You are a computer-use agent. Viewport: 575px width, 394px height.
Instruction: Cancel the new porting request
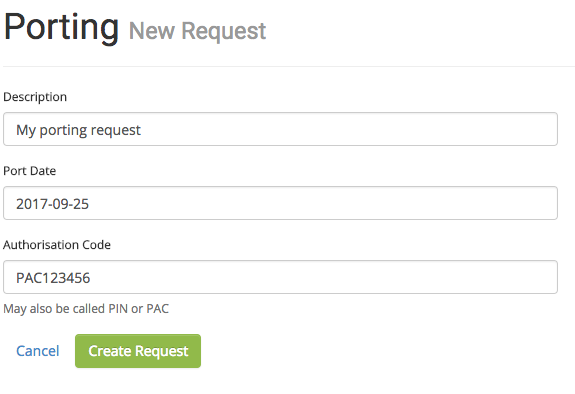pyautogui.click(x=37, y=351)
